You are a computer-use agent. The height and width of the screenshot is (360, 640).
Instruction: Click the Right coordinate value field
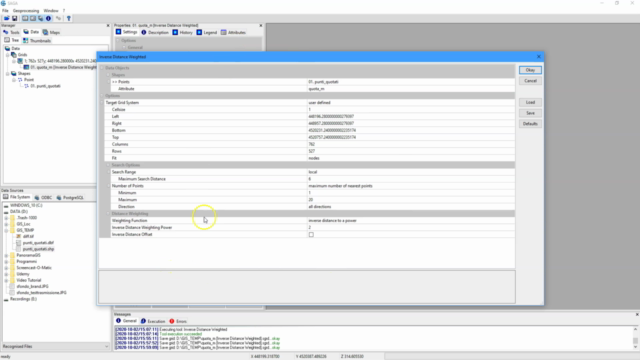tap(411, 123)
